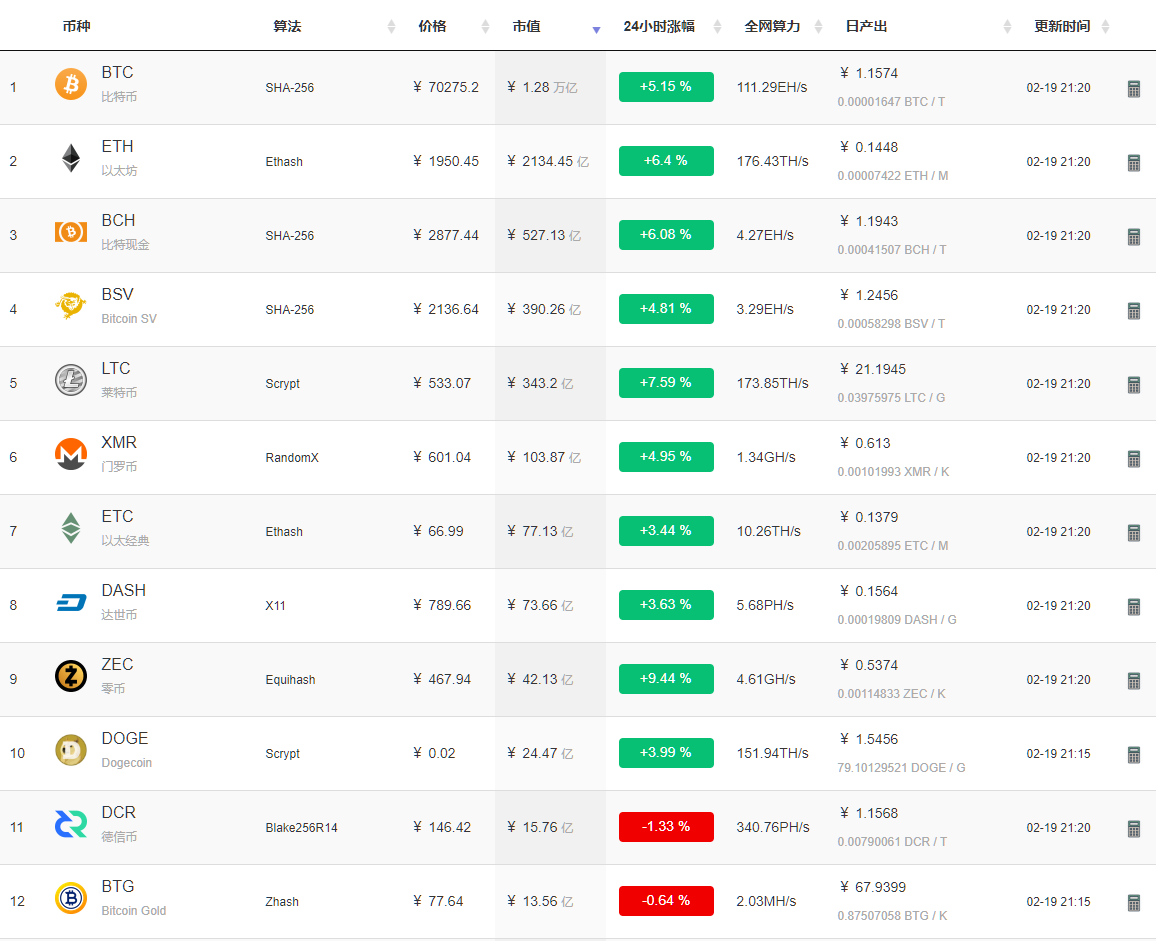Screen dimensions: 1173x941
Task: Click the BSV Bitcoin SV logo
Action: tap(71, 306)
